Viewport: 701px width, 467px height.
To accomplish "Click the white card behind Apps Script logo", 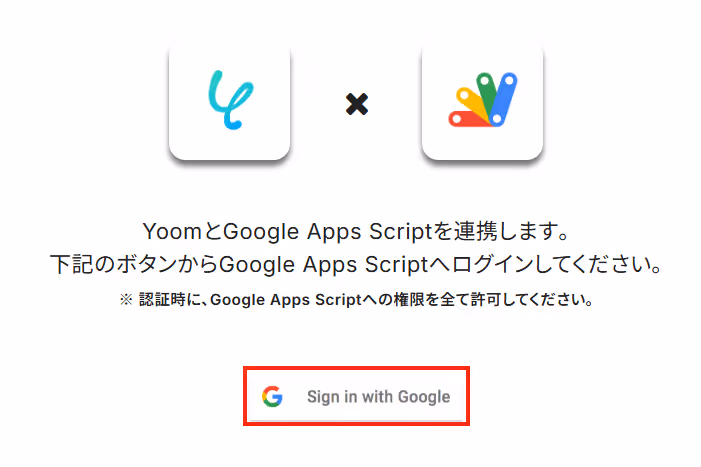I will 482,101.
